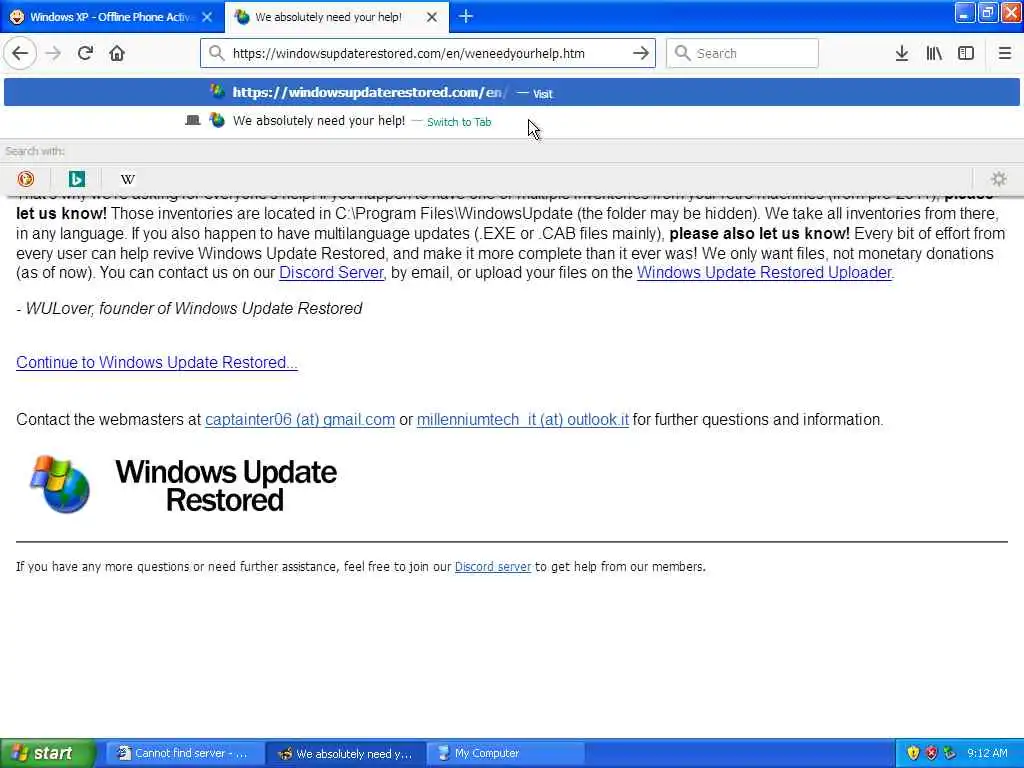Switch to Cannot find server taskbar window
The height and width of the screenshot is (768, 1024).
click(x=185, y=753)
